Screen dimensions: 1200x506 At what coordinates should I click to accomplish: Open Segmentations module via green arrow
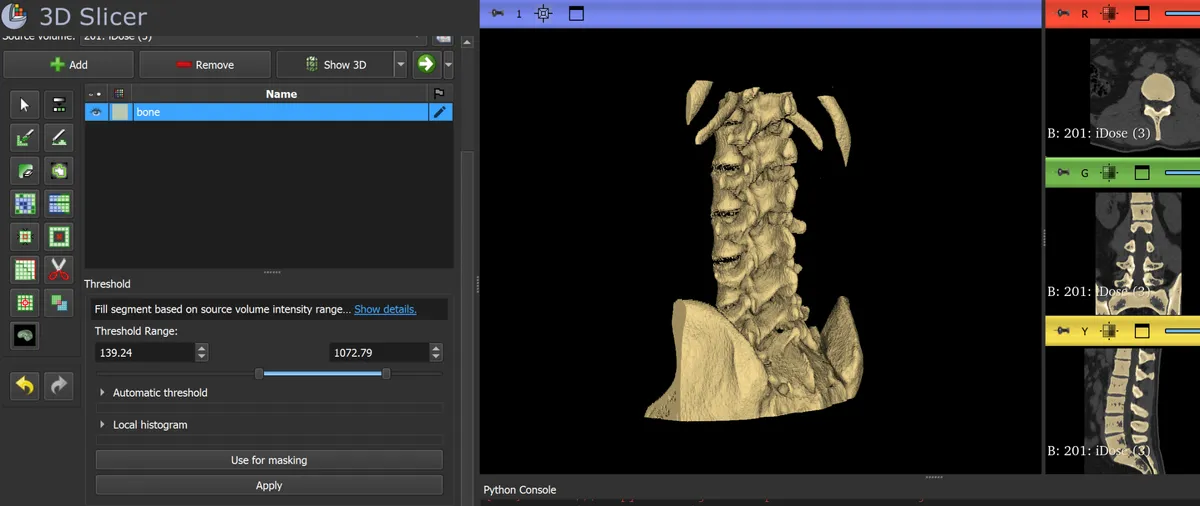pyautogui.click(x=426, y=64)
